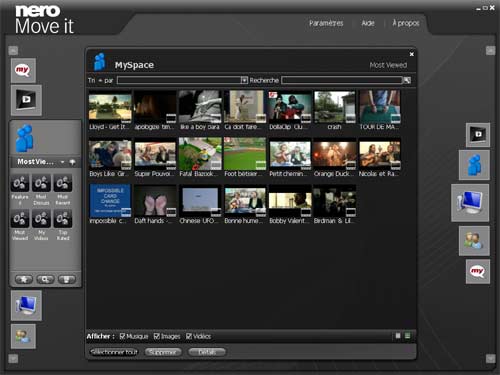
Task: Uncheck the Musique checkbox
Action: point(122,336)
